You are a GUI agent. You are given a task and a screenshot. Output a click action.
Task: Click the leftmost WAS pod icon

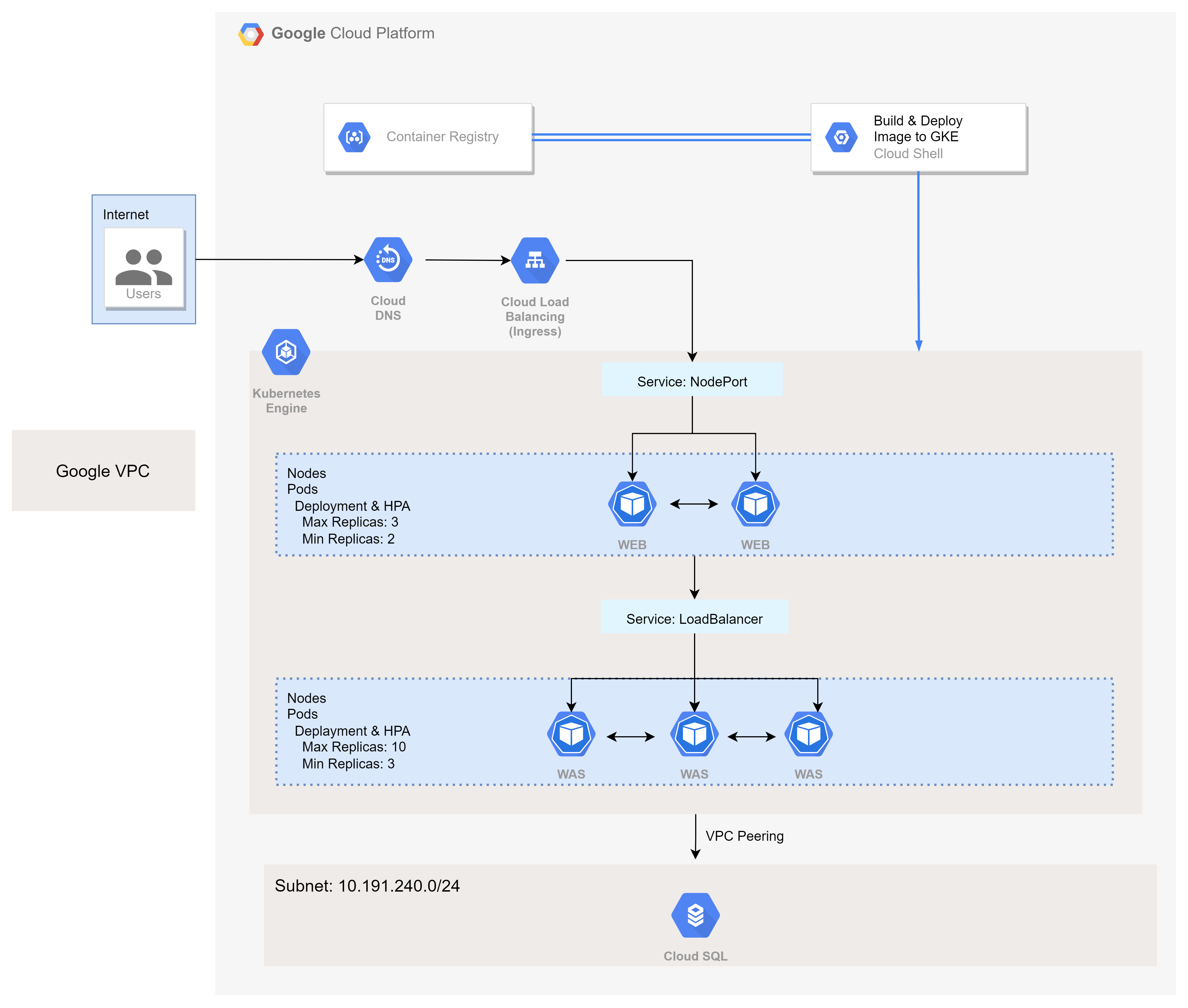(571, 734)
